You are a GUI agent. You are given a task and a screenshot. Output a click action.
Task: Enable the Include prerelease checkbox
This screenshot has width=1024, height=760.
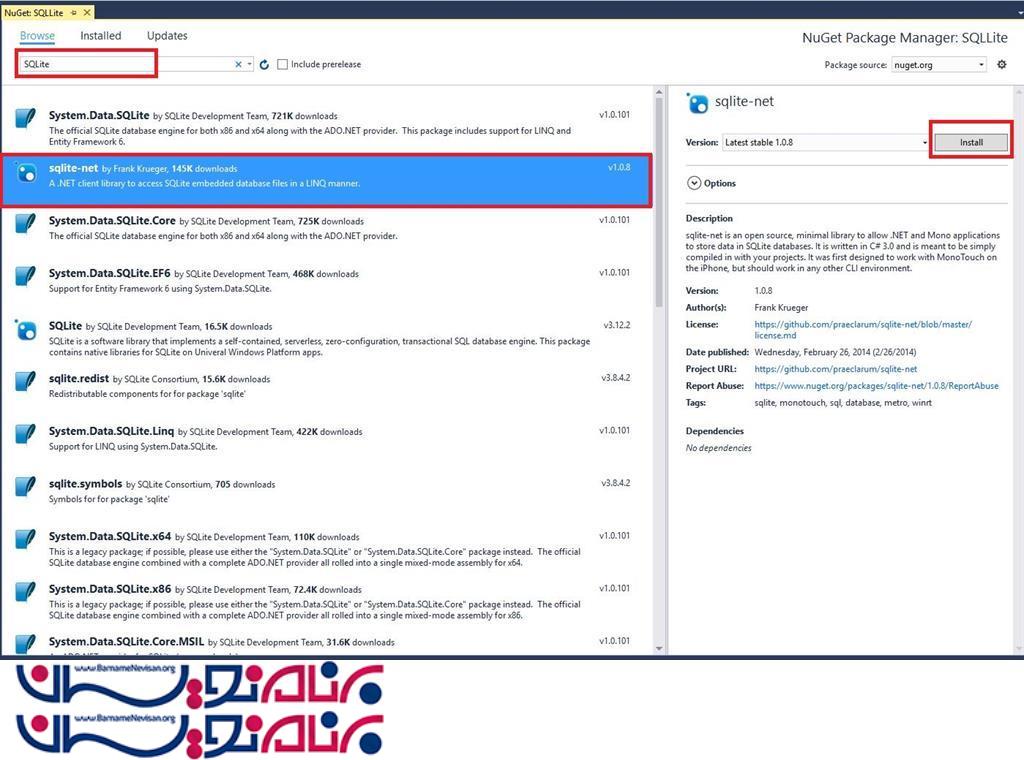283,65
